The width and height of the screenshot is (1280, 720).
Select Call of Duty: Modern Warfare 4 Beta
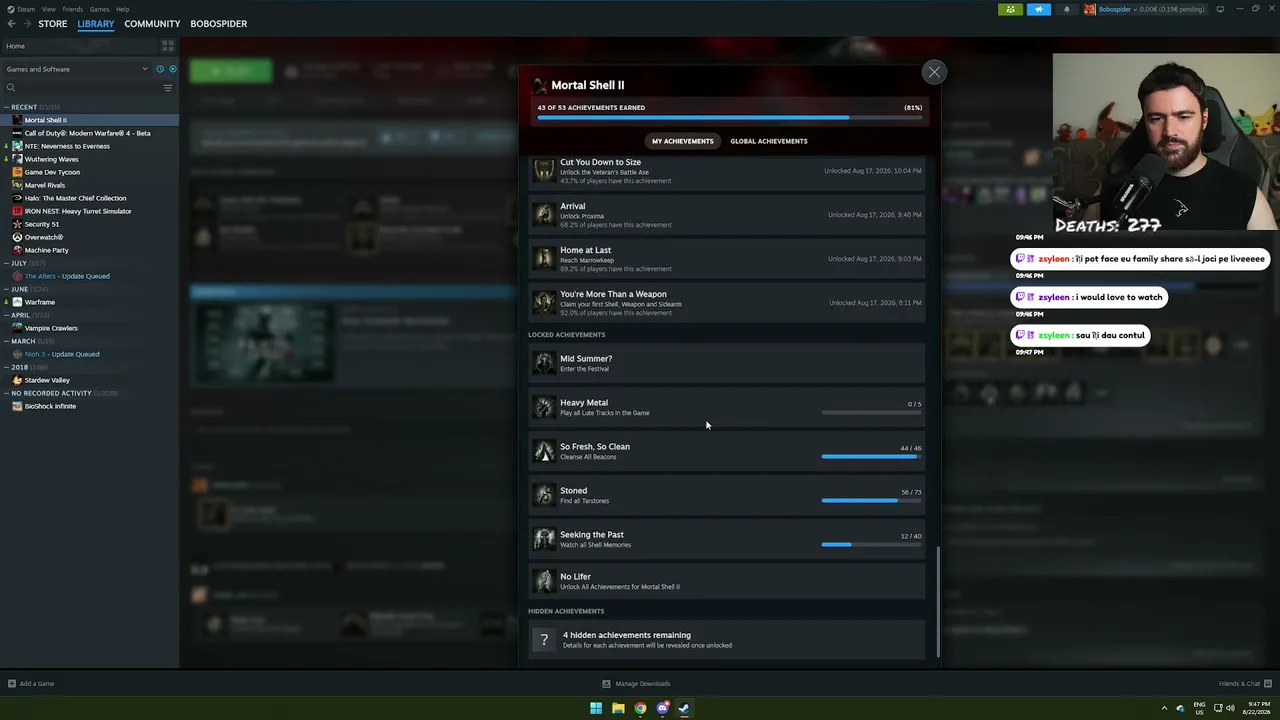(x=89, y=133)
